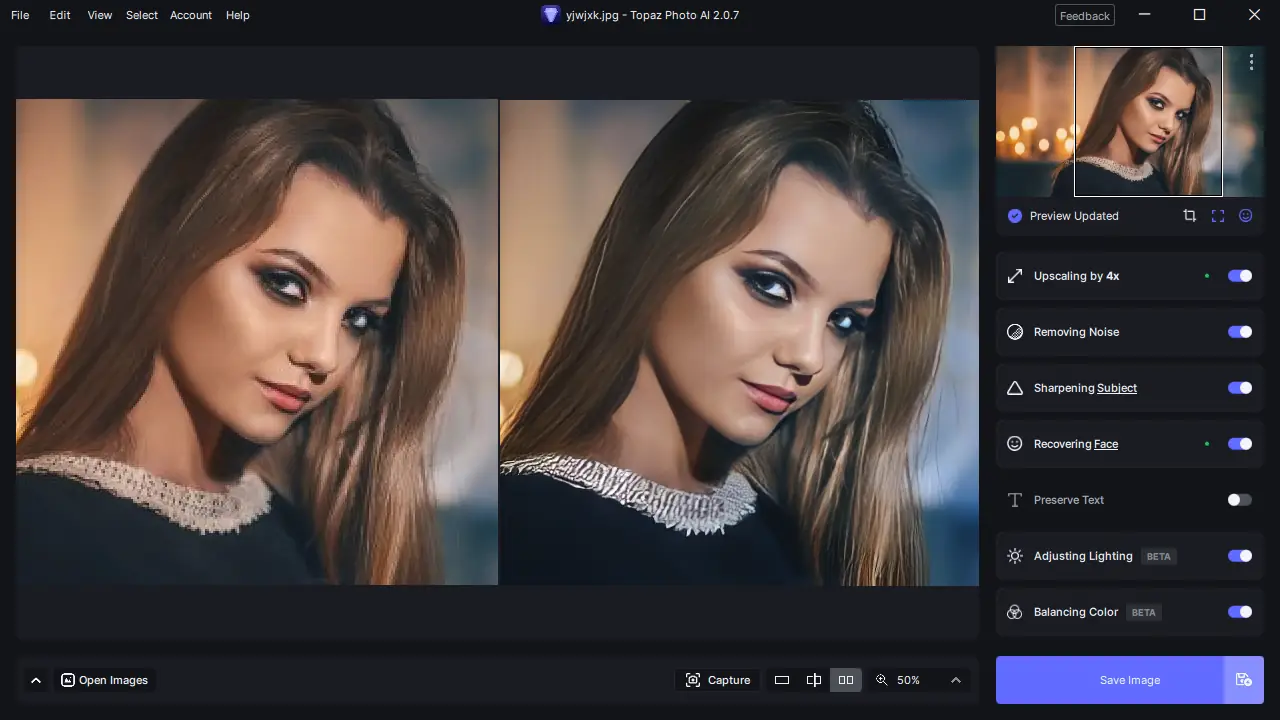This screenshot has height=720, width=1280.
Task: Click the Balancing Color icon
Action: click(1015, 612)
